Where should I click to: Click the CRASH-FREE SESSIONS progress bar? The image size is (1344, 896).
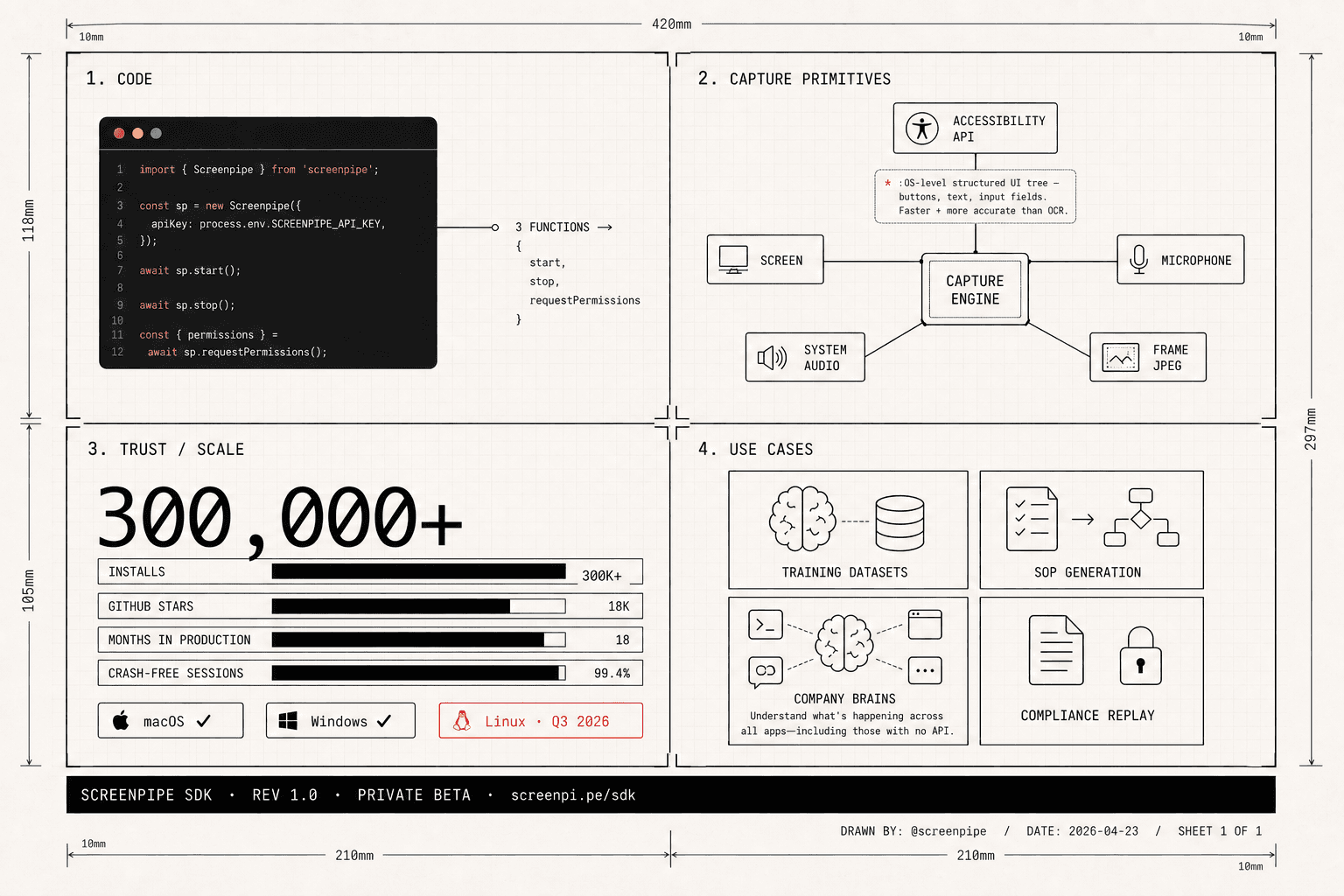point(418,673)
